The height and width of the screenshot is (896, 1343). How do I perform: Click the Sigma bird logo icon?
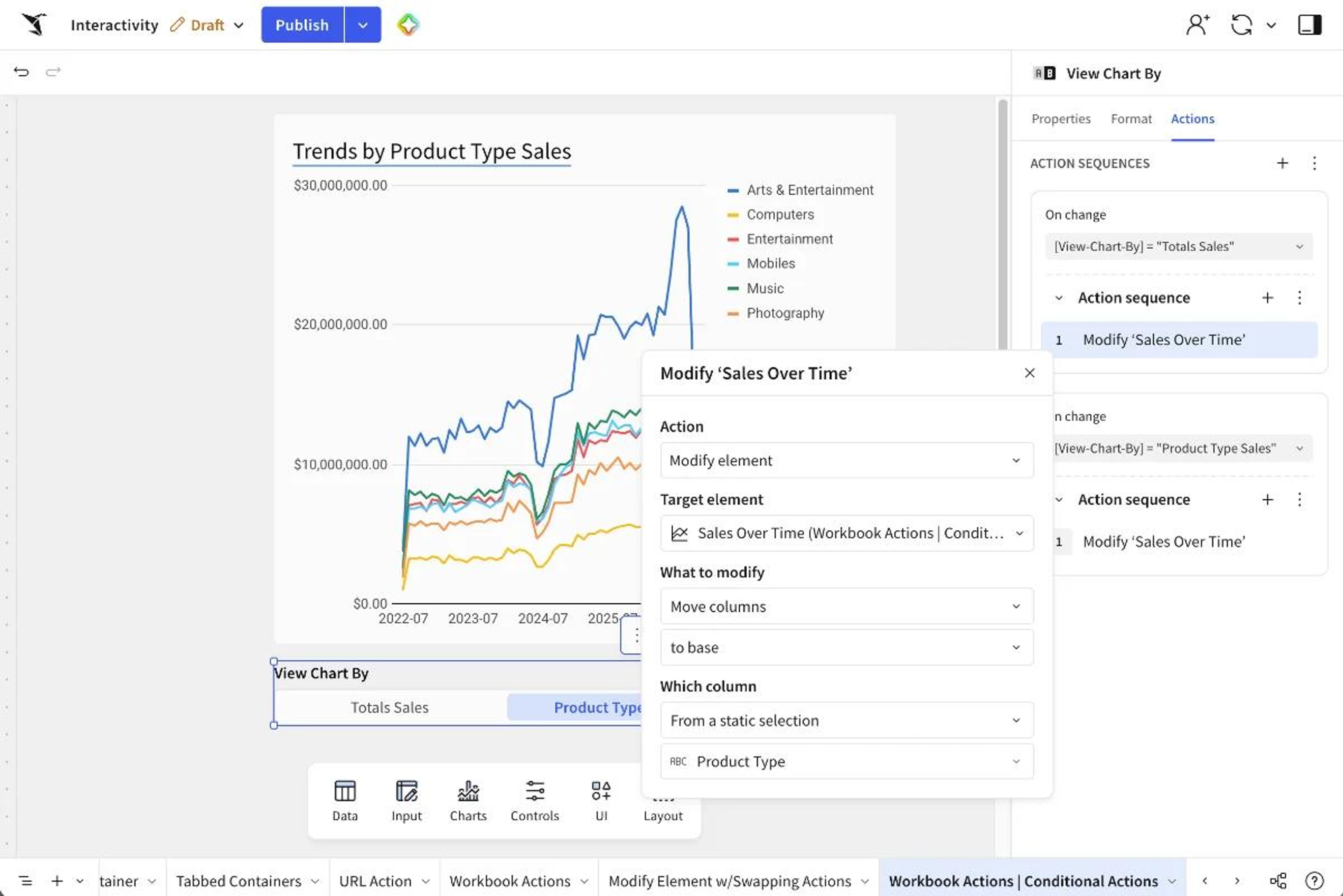[x=34, y=24]
